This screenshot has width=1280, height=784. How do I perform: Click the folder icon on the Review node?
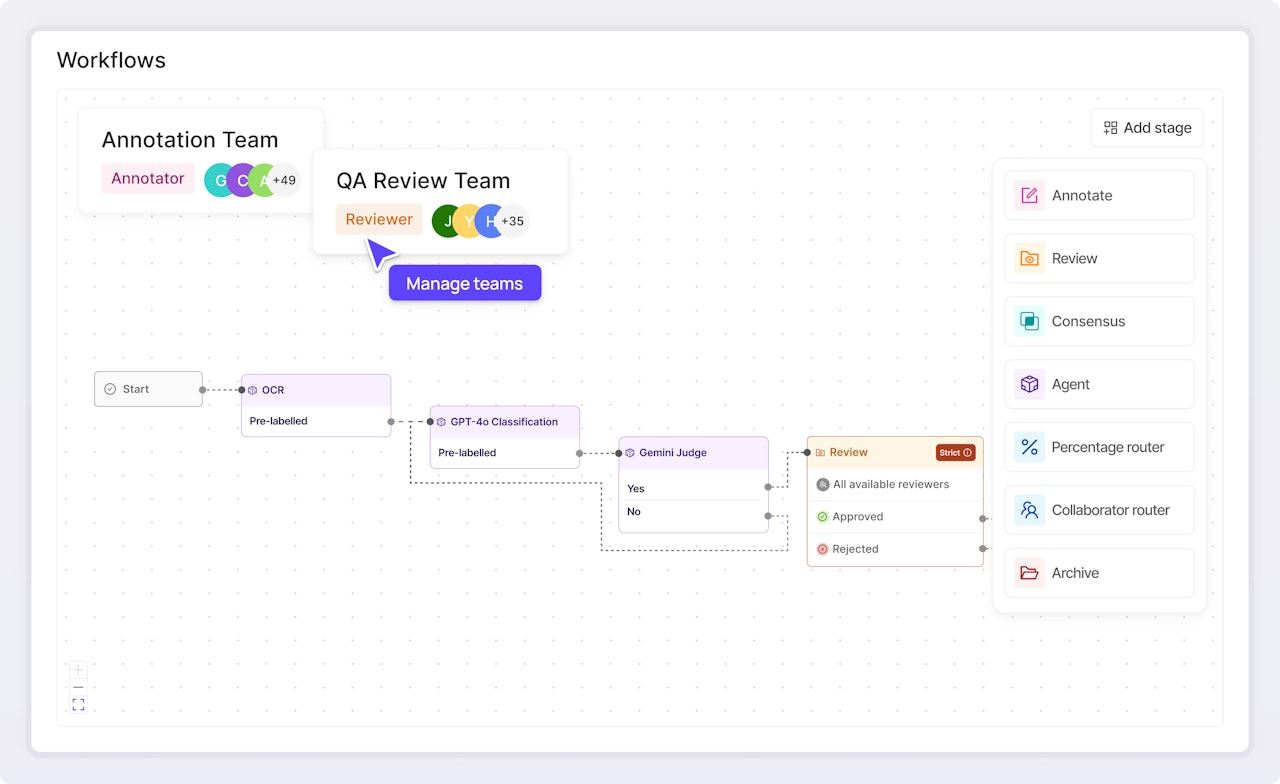820,452
